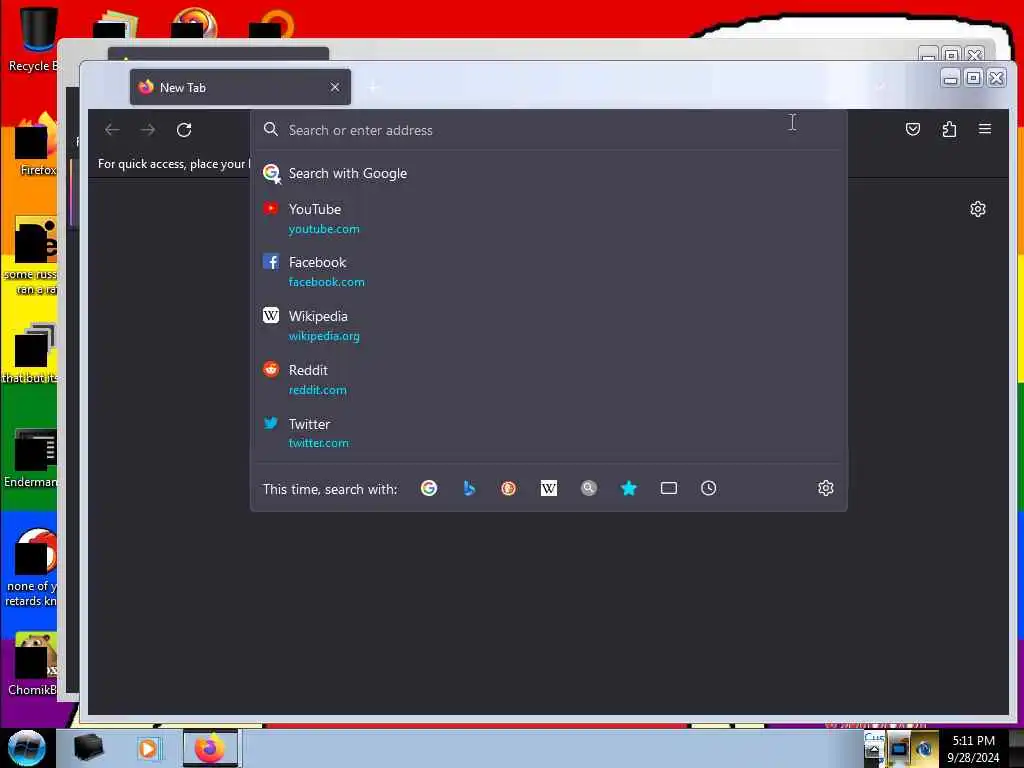The image size is (1024, 768).
Task: Open the list all tabs dropdown arrow
Action: (x=880, y=87)
